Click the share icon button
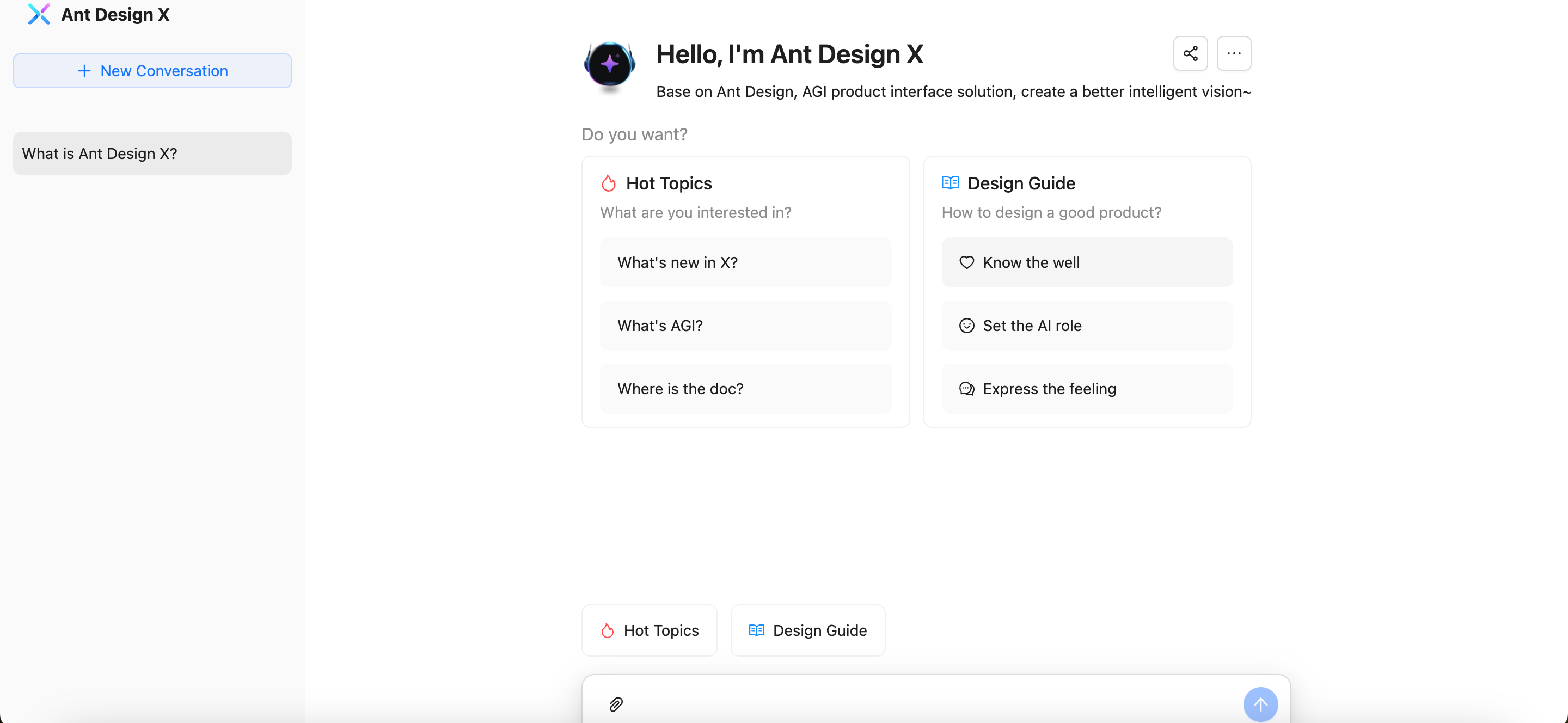Screen dimensions: 1568x723 point(1190,53)
